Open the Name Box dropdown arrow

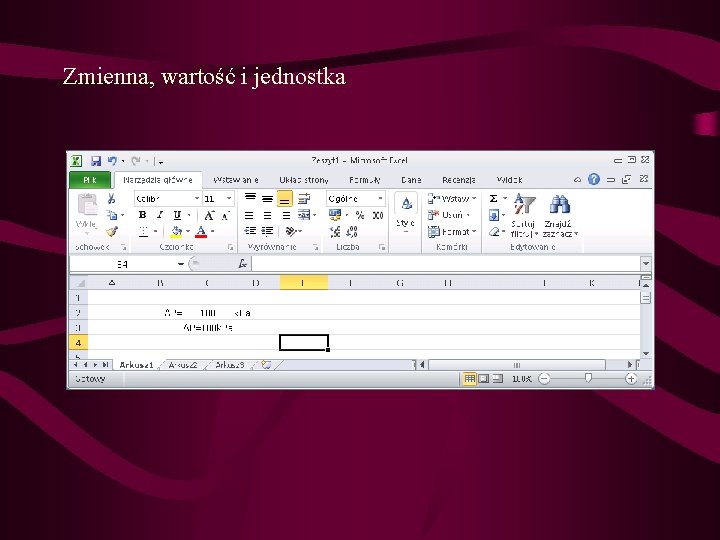180,264
